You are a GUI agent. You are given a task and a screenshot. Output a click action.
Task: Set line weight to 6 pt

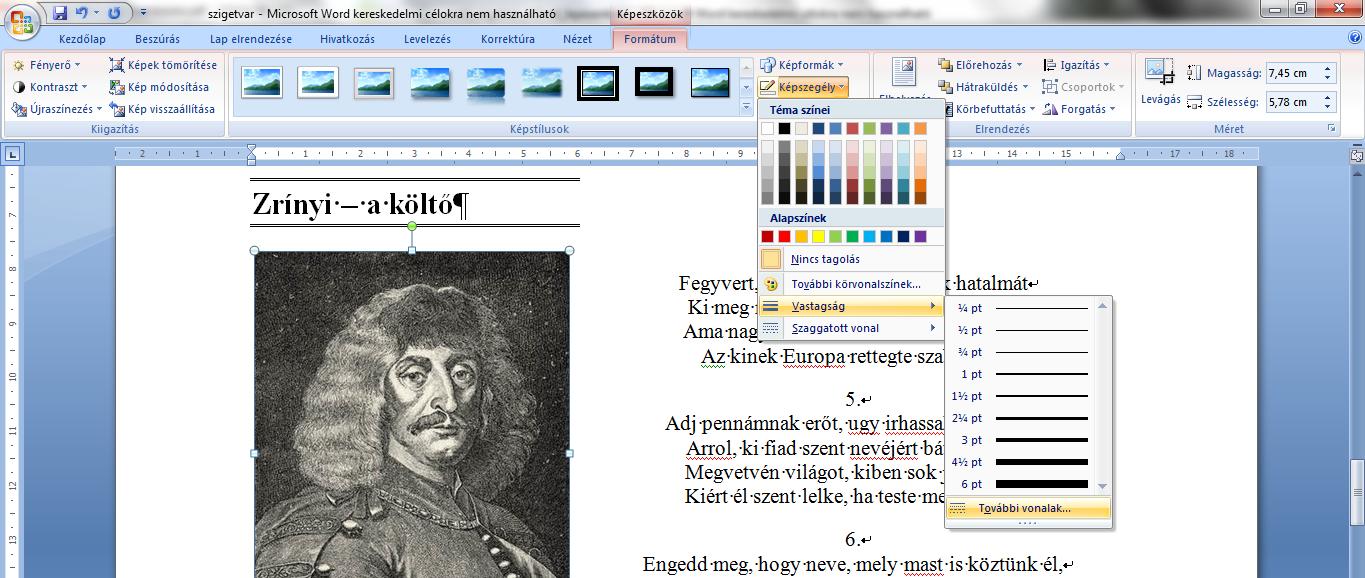1022,484
